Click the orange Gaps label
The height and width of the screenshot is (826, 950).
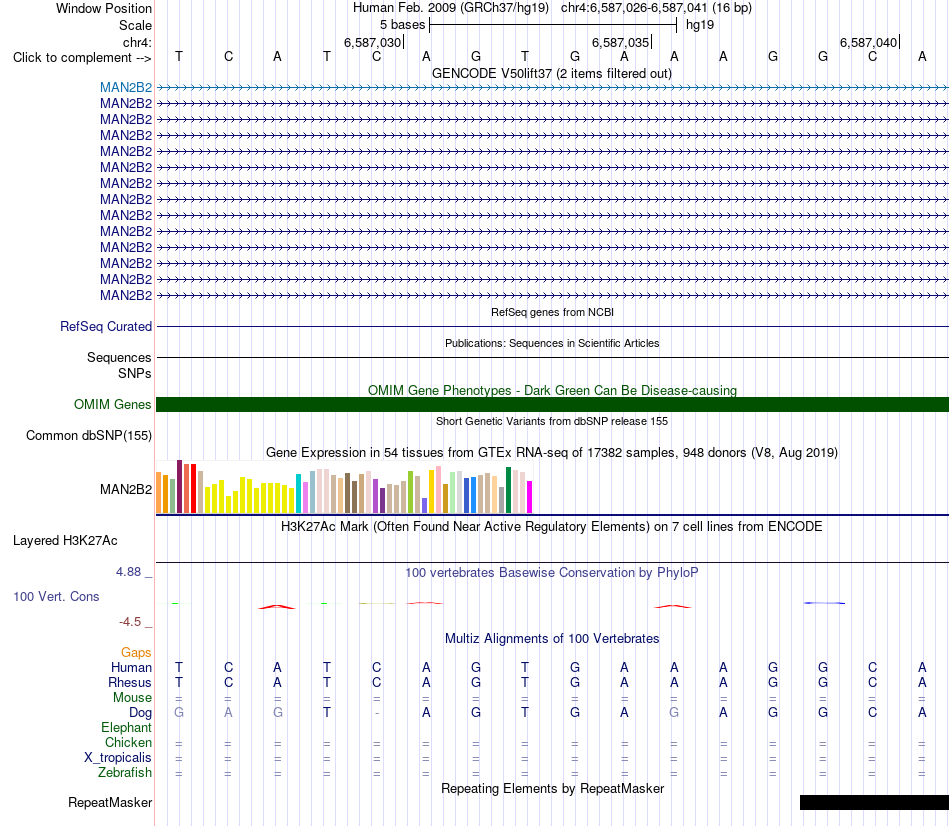pos(136,652)
